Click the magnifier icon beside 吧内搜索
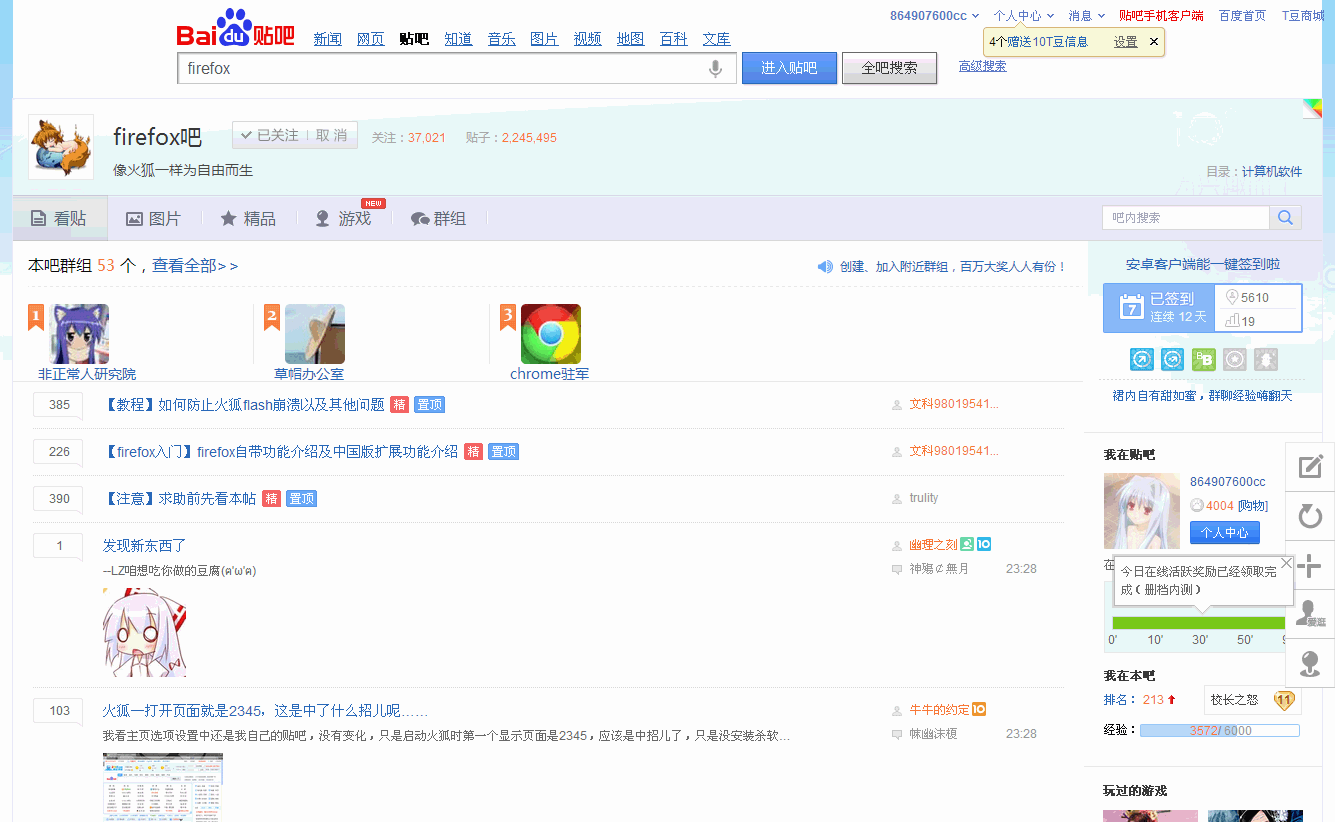 [1285, 218]
